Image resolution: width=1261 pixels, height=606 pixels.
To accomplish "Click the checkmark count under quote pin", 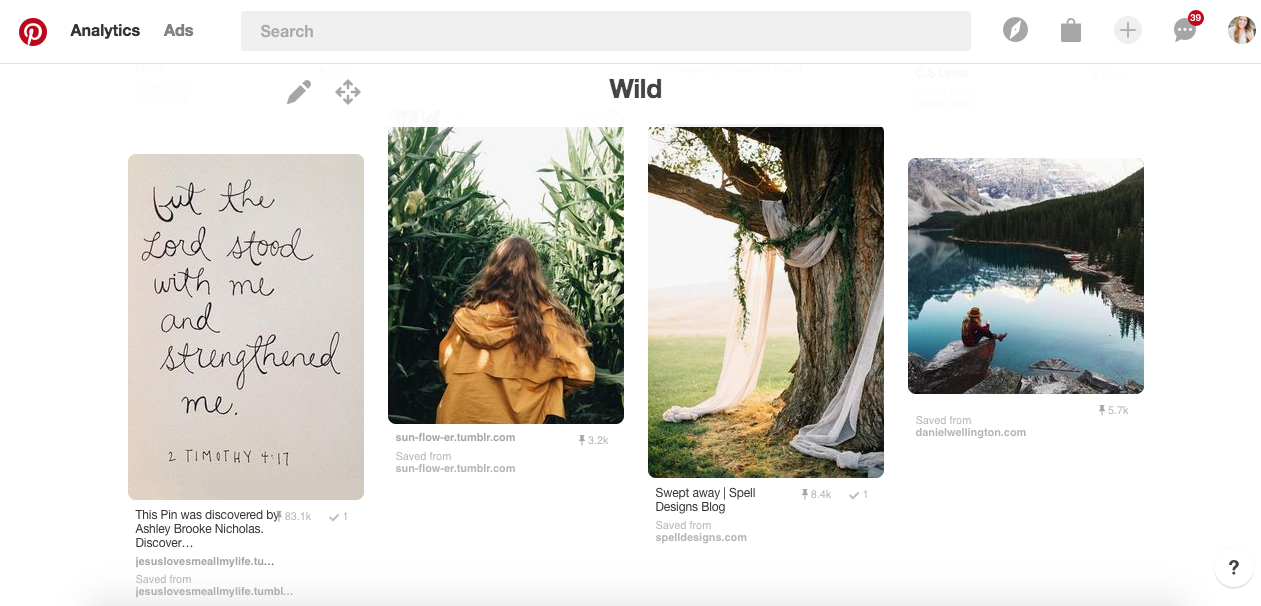I will tap(338, 516).
